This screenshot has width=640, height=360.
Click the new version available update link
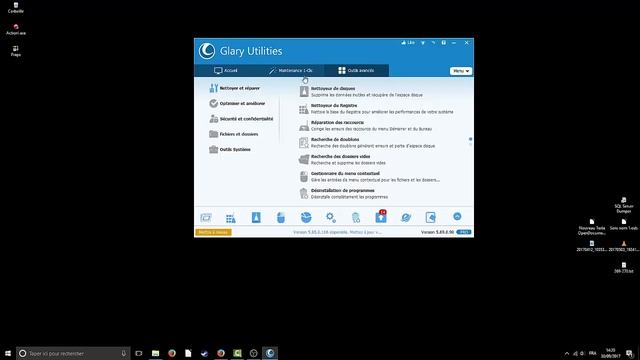[x=337, y=232]
